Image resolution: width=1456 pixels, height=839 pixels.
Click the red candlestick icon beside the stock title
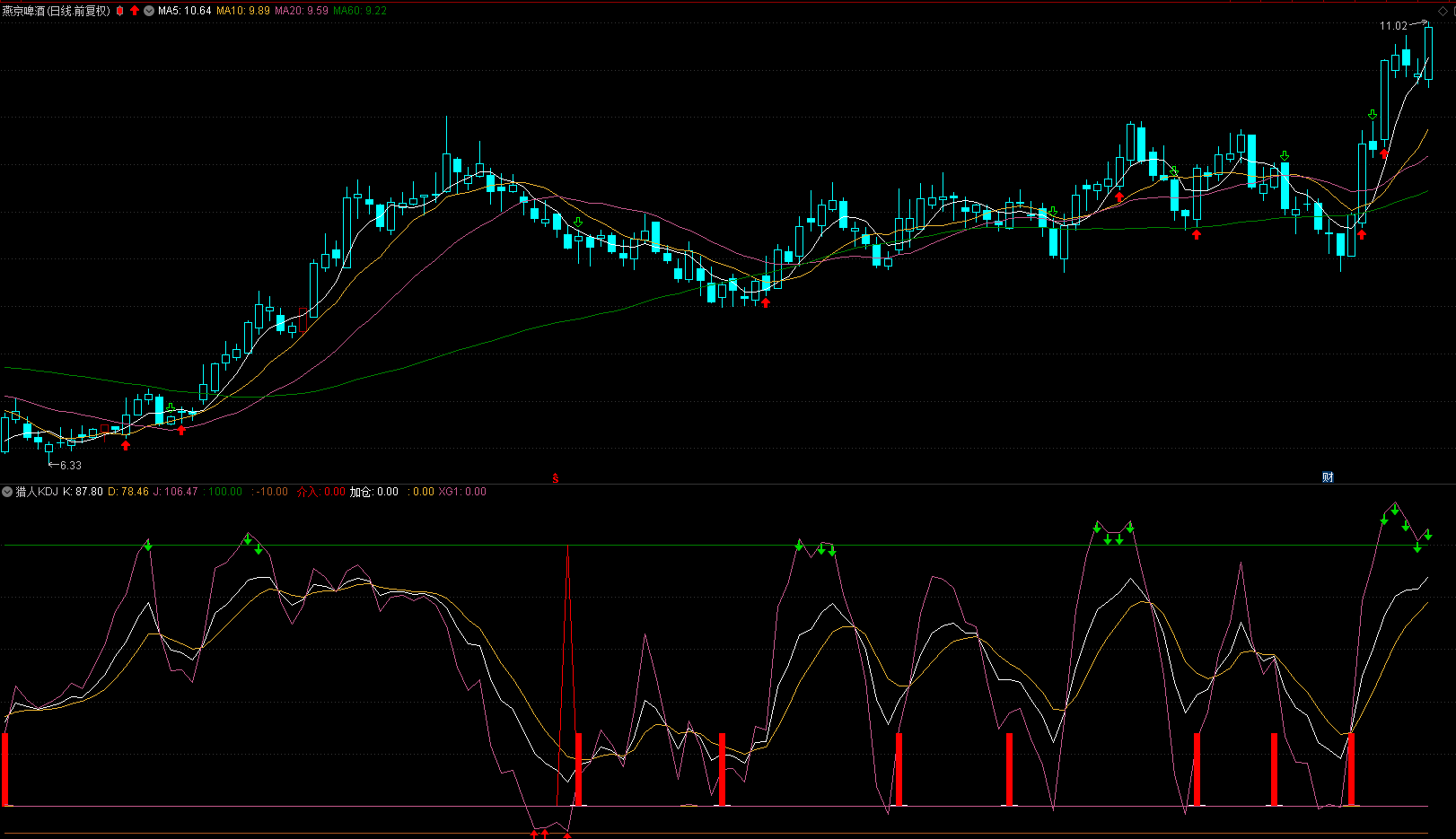[119, 11]
